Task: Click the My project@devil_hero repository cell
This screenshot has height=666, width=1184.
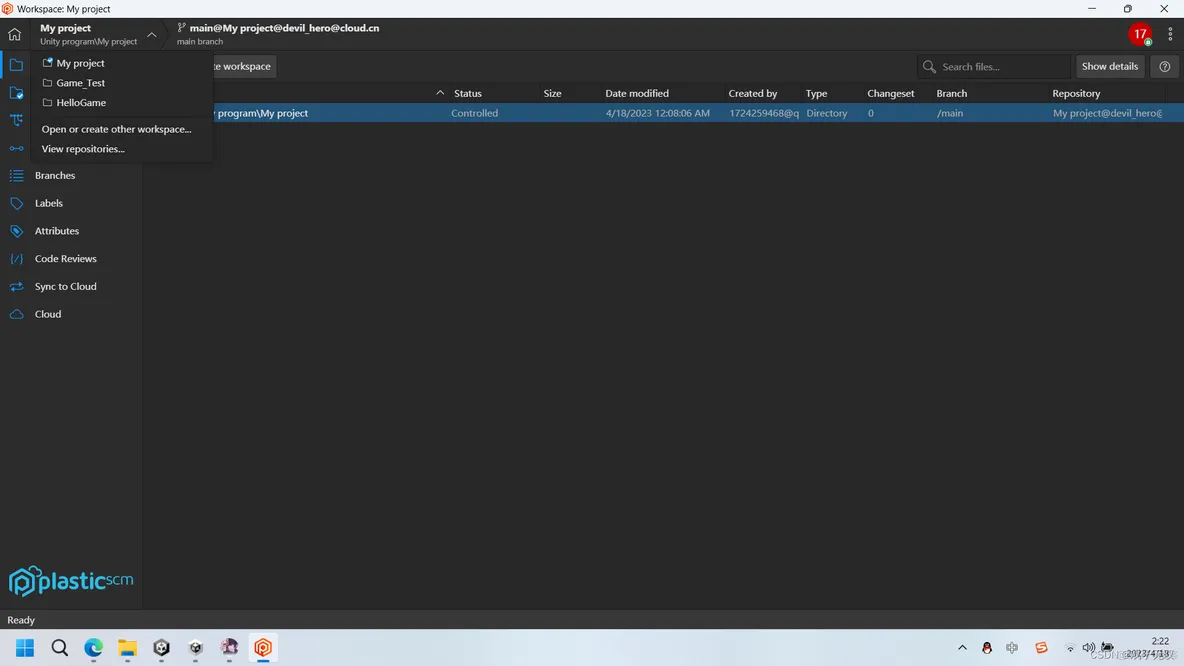Action: (x=1107, y=113)
